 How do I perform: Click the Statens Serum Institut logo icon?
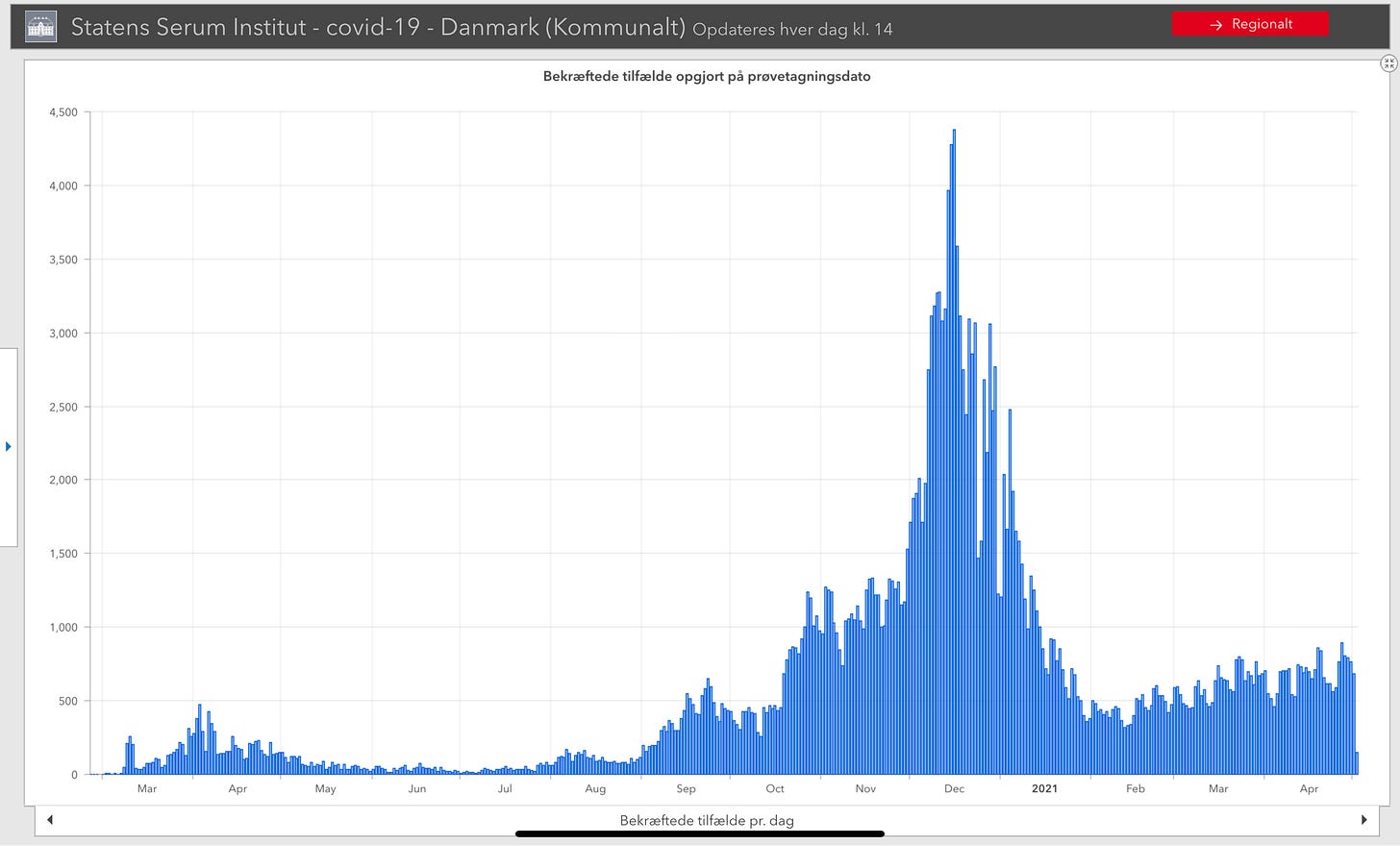[x=40, y=26]
